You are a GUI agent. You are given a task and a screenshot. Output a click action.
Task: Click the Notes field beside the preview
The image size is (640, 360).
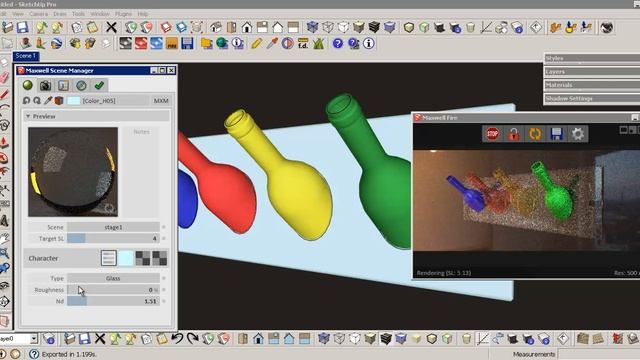(141, 172)
